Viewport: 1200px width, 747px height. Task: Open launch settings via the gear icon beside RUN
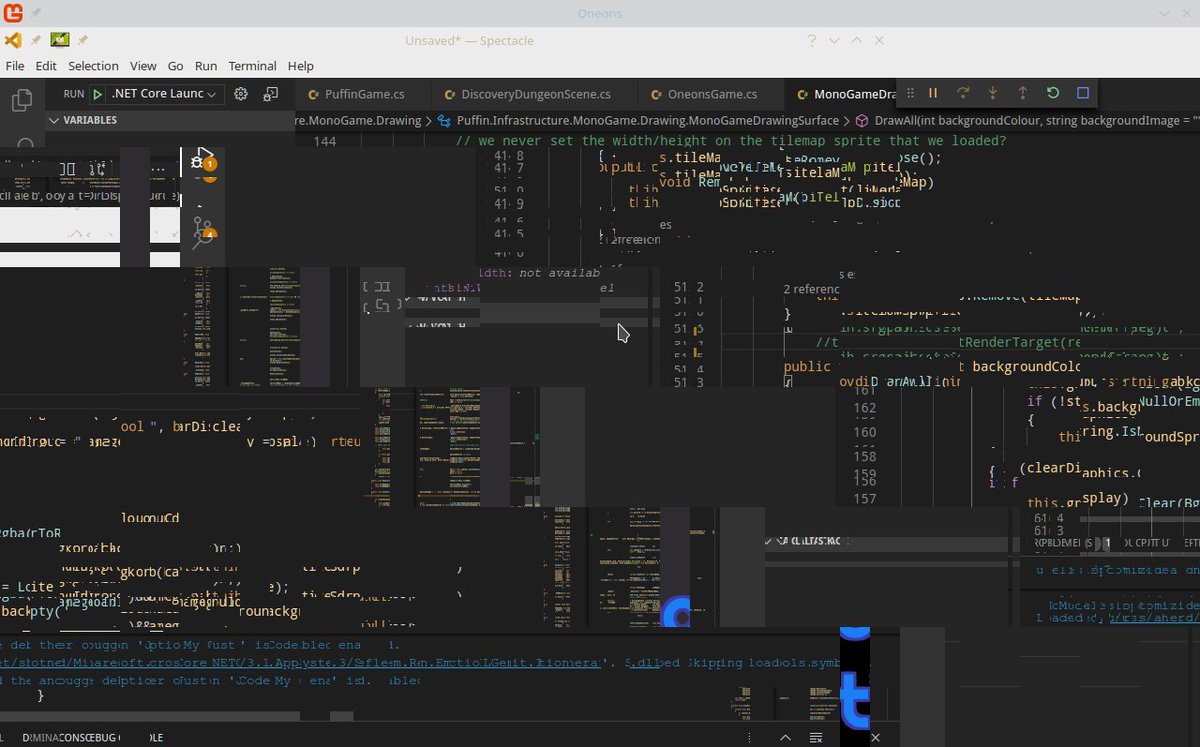(x=240, y=93)
